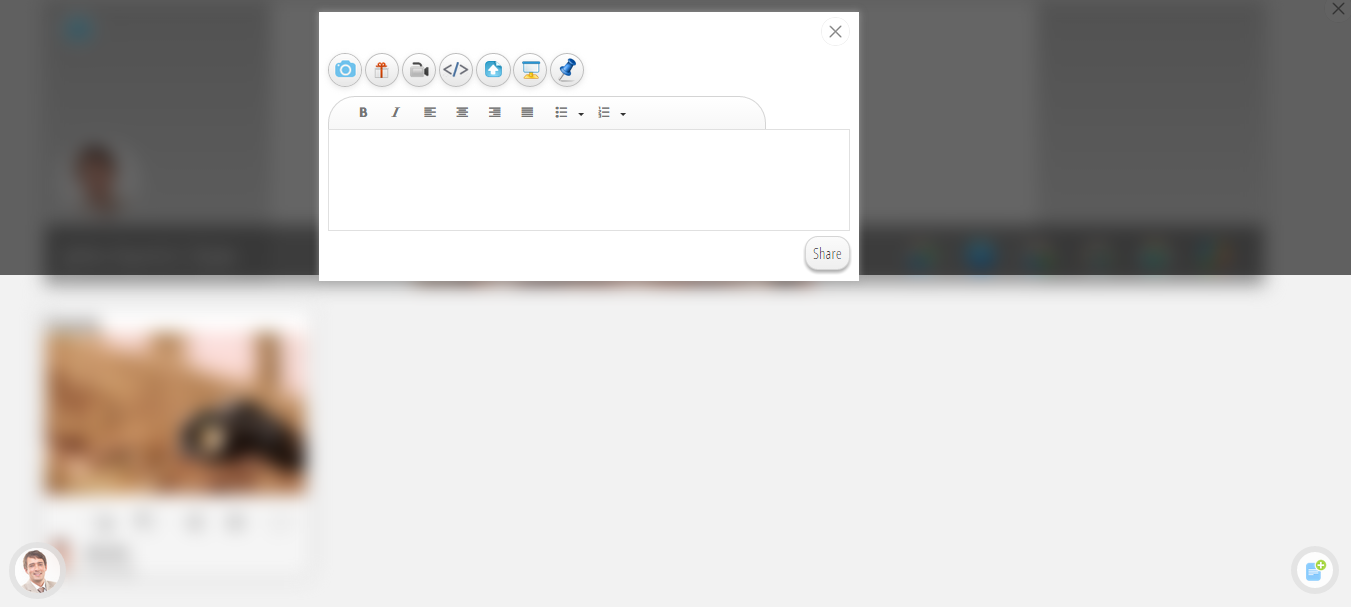Screen dimensions: 1351x607
Task: Toggle italic formatting
Action: pos(395,113)
